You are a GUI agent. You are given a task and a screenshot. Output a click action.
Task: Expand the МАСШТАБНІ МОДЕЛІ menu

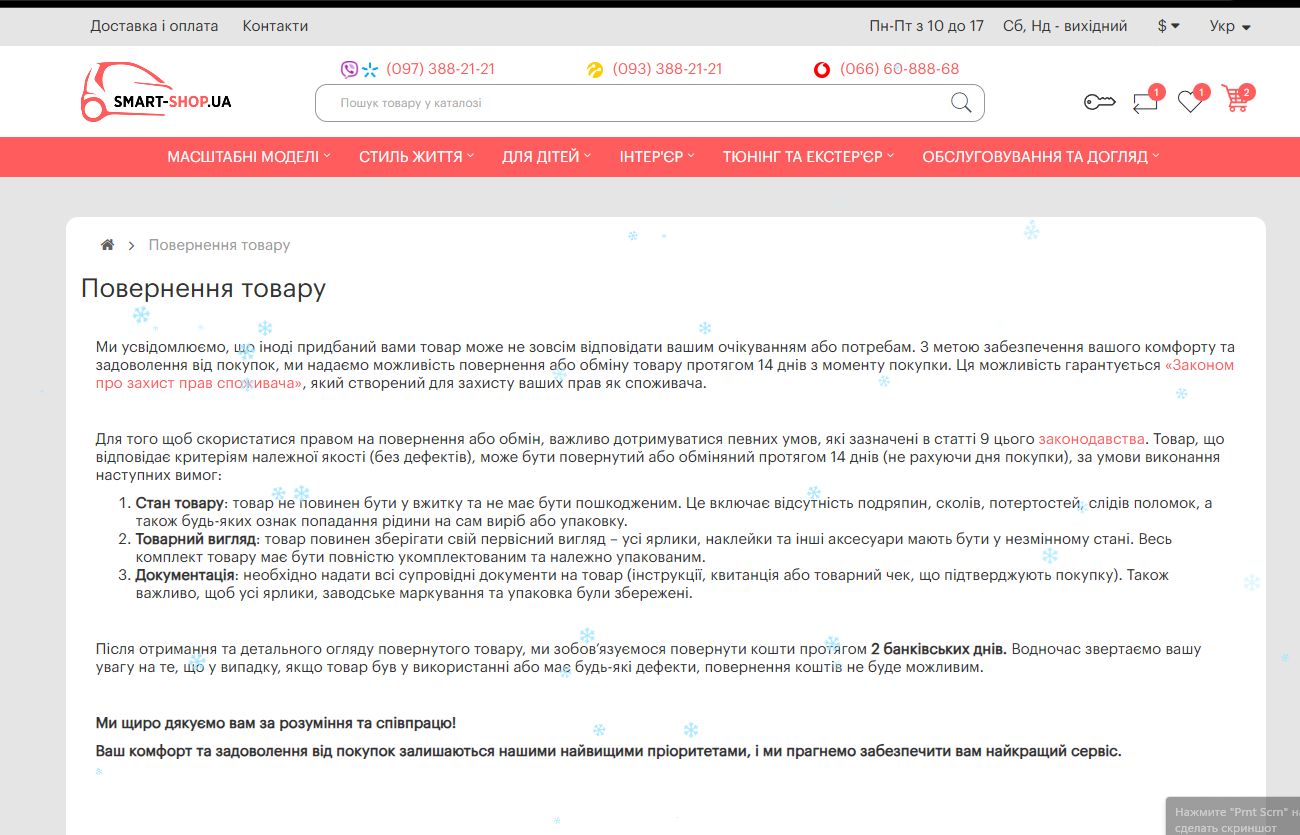(249, 157)
